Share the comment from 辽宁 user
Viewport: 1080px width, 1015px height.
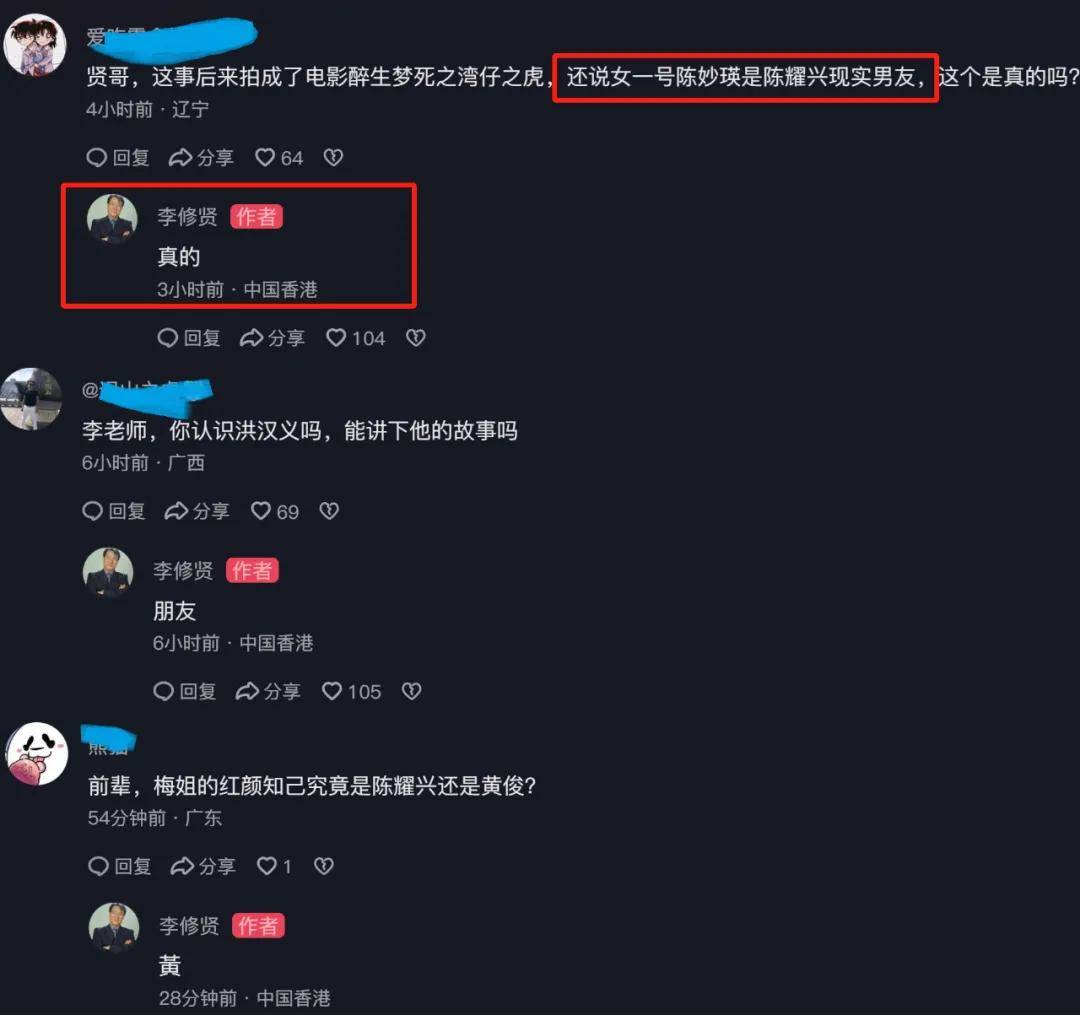[x=201, y=158]
